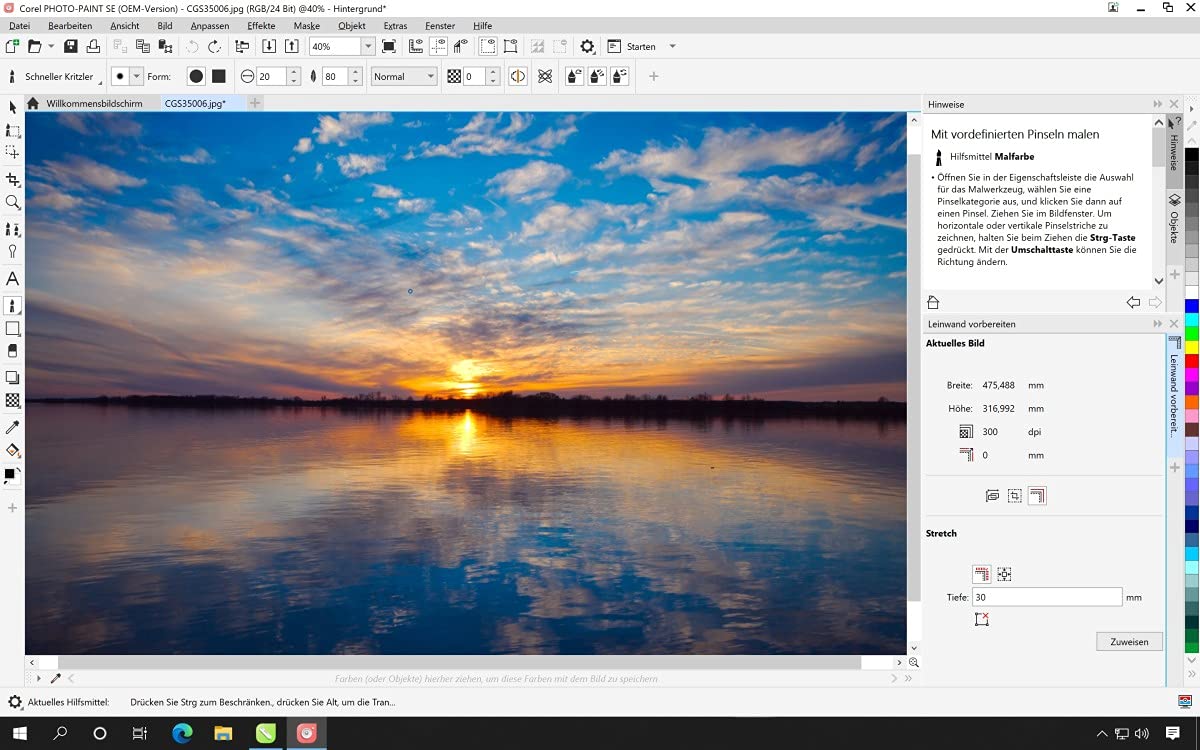
Task: Click the orbits atom icon
Action: [x=545, y=76]
